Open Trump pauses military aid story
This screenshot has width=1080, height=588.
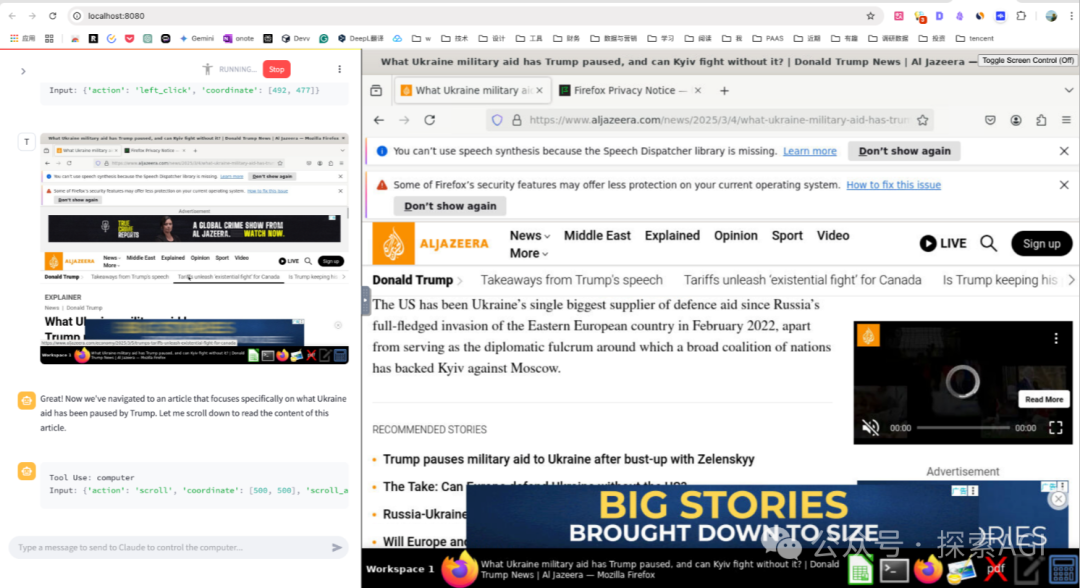point(568,459)
